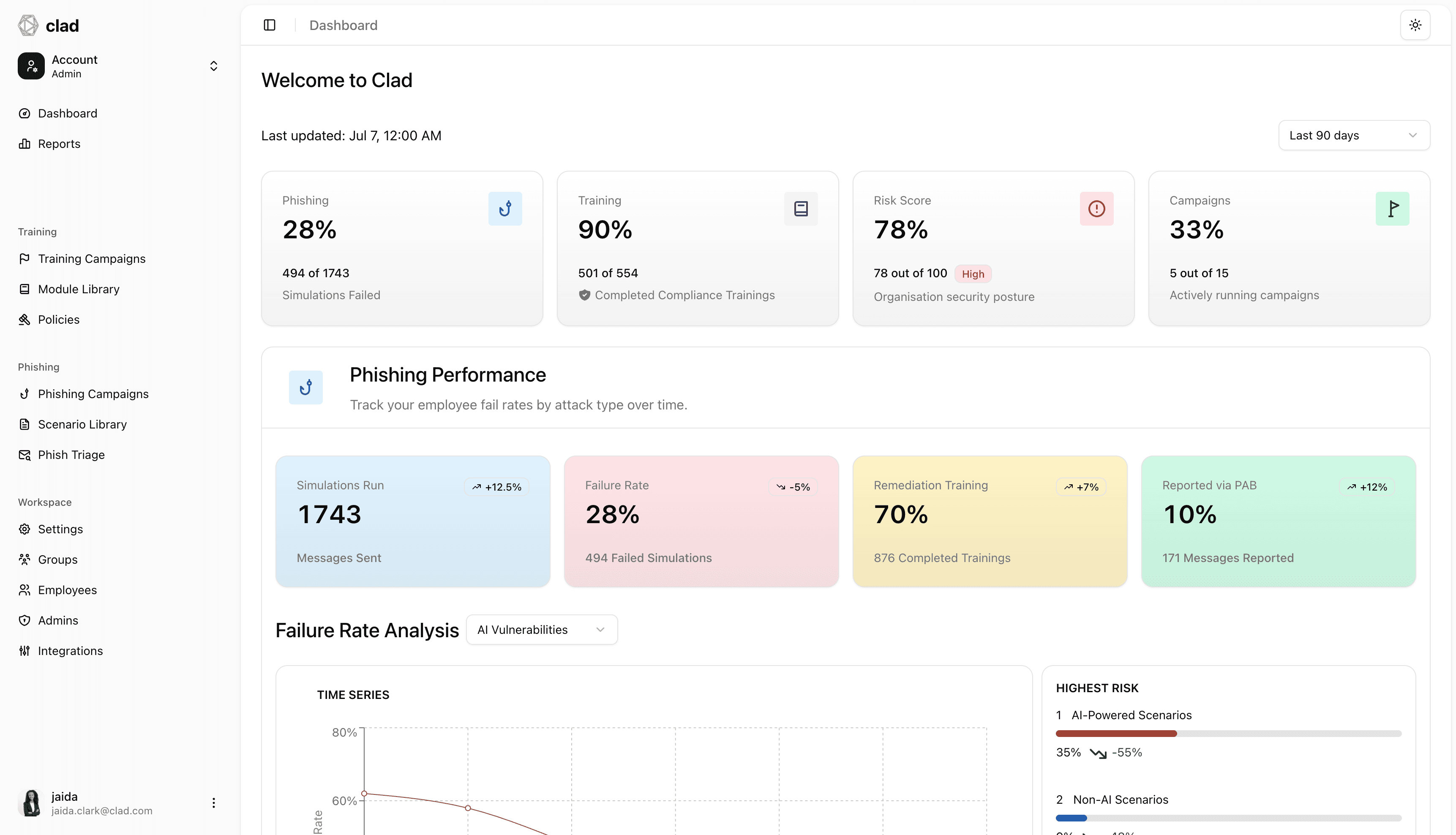The width and height of the screenshot is (1456, 835).
Task: Click the High risk badge
Action: pos(973,274)
